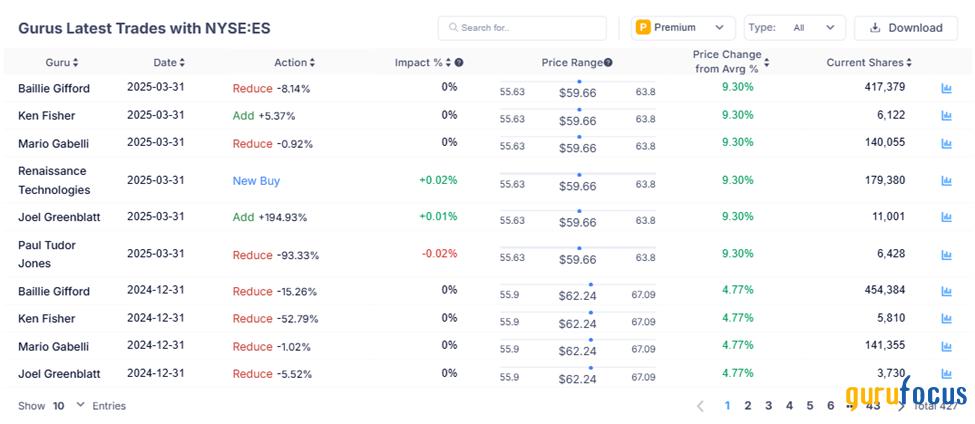Open chart icon for Baillie Gifford 454,384 row
The image size is (975, 424).
(x=946, y=291)
